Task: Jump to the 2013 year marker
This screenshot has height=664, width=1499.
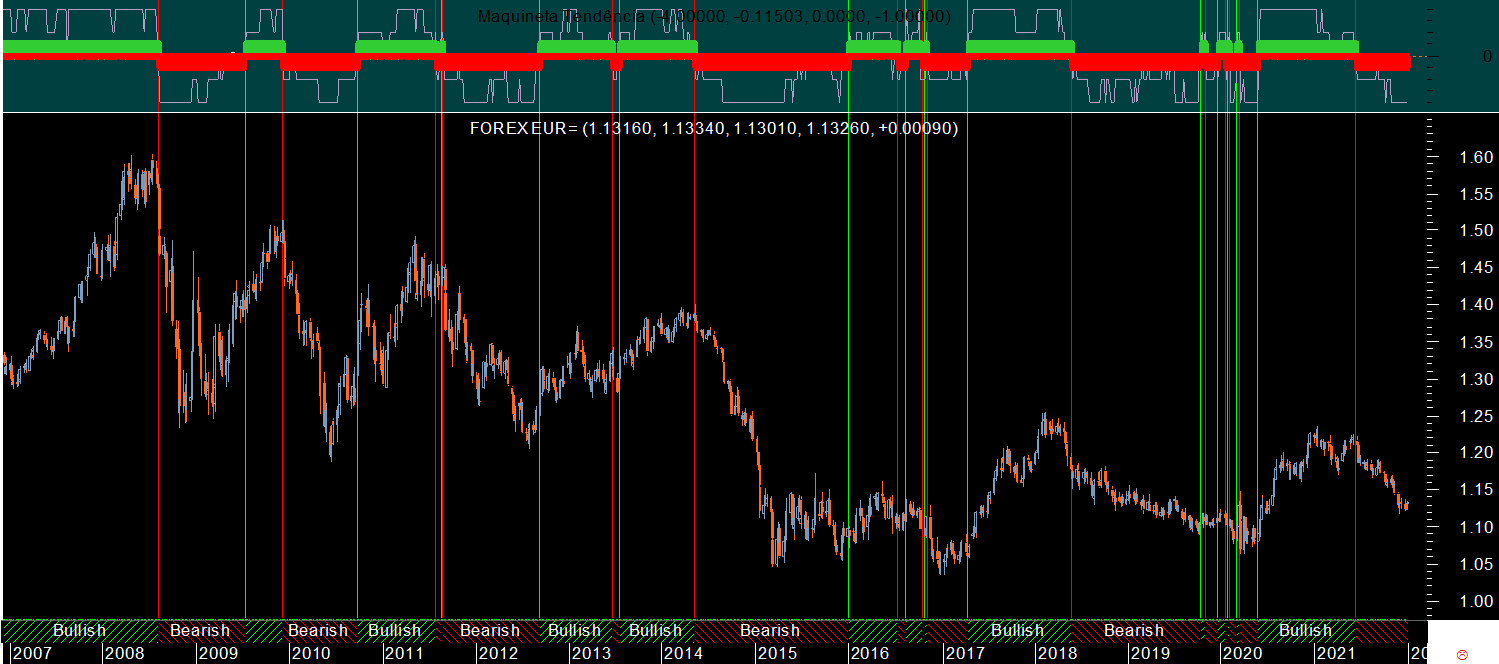Action: [x=590, y=653]
